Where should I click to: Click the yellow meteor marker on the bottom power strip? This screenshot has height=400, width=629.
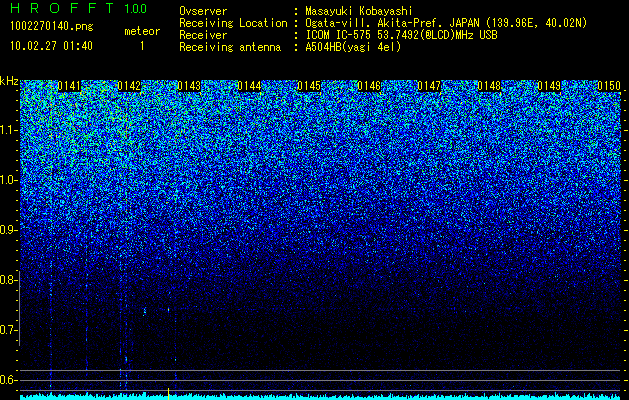[x=168, y=394]
